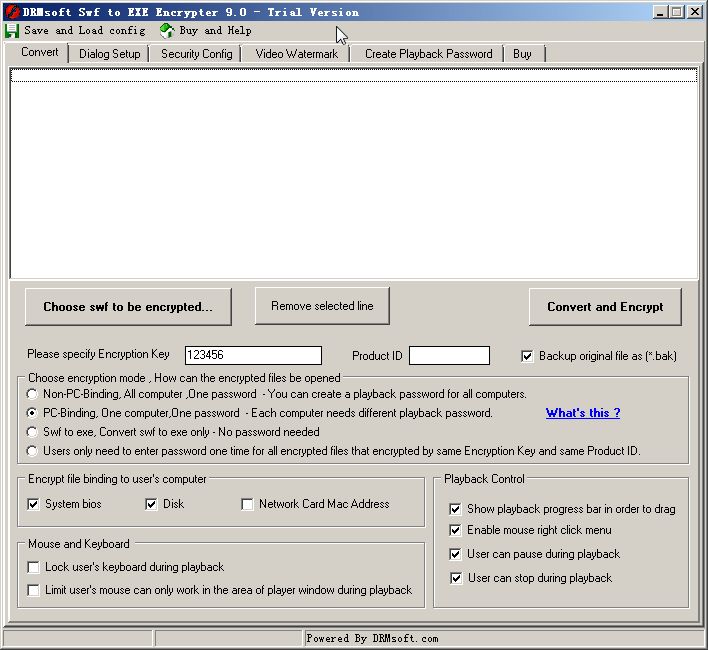Click the green floppy disk save icon
Screen dimensions: 708x650
(12, 31)
